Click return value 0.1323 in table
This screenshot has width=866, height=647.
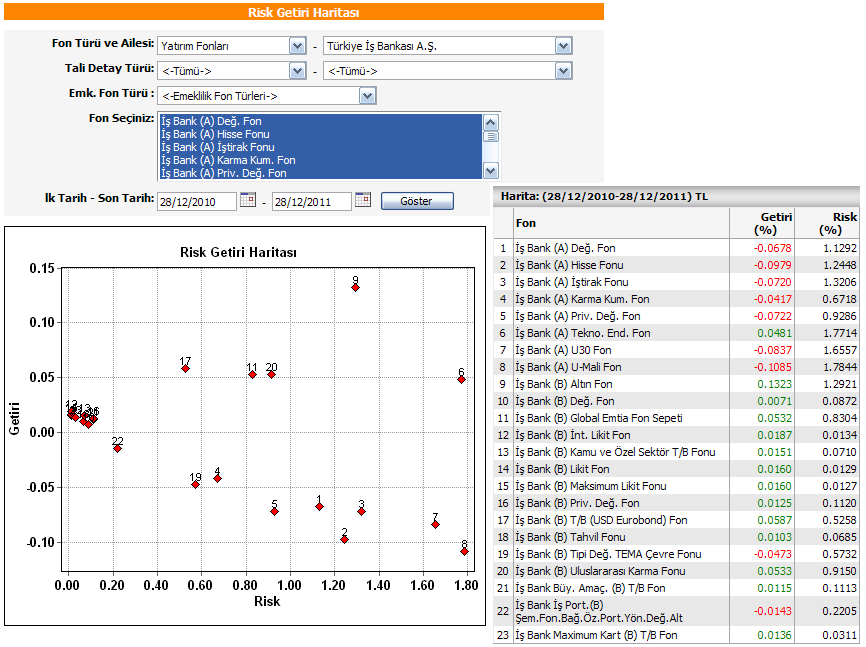[774, 385]
